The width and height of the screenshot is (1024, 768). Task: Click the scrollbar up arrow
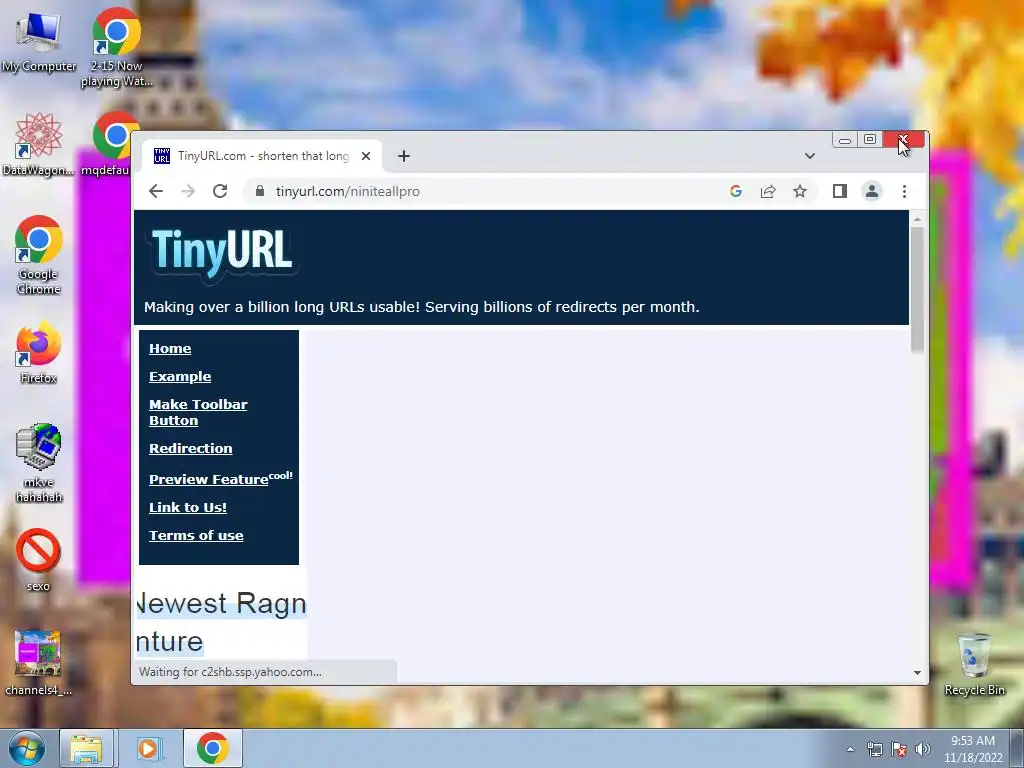click(x=917, y=219)
